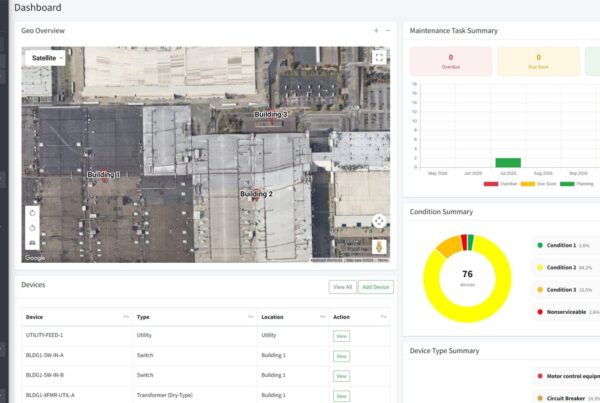The width and height of the screenshot is (600, 403).
Task: Open the Due Soon tasks summary card
Action: [x=538, y=61]
